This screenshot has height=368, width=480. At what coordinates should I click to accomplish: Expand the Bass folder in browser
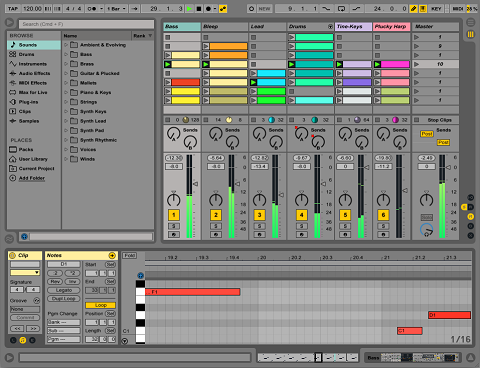66,54
